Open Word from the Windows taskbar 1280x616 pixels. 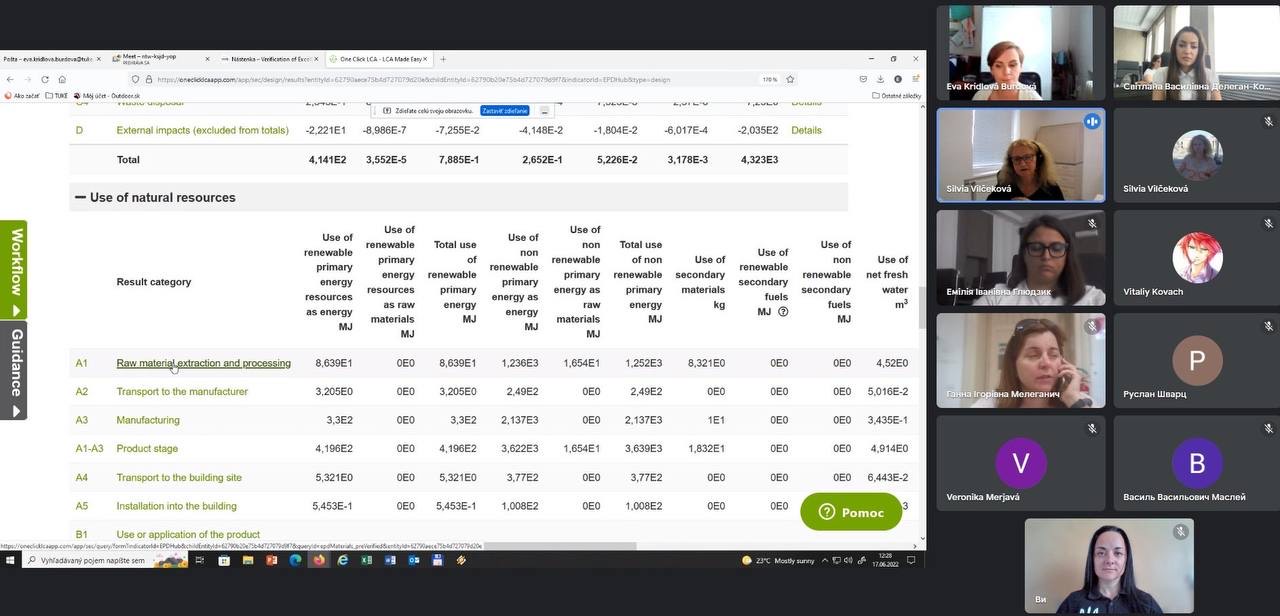point(390,561)
